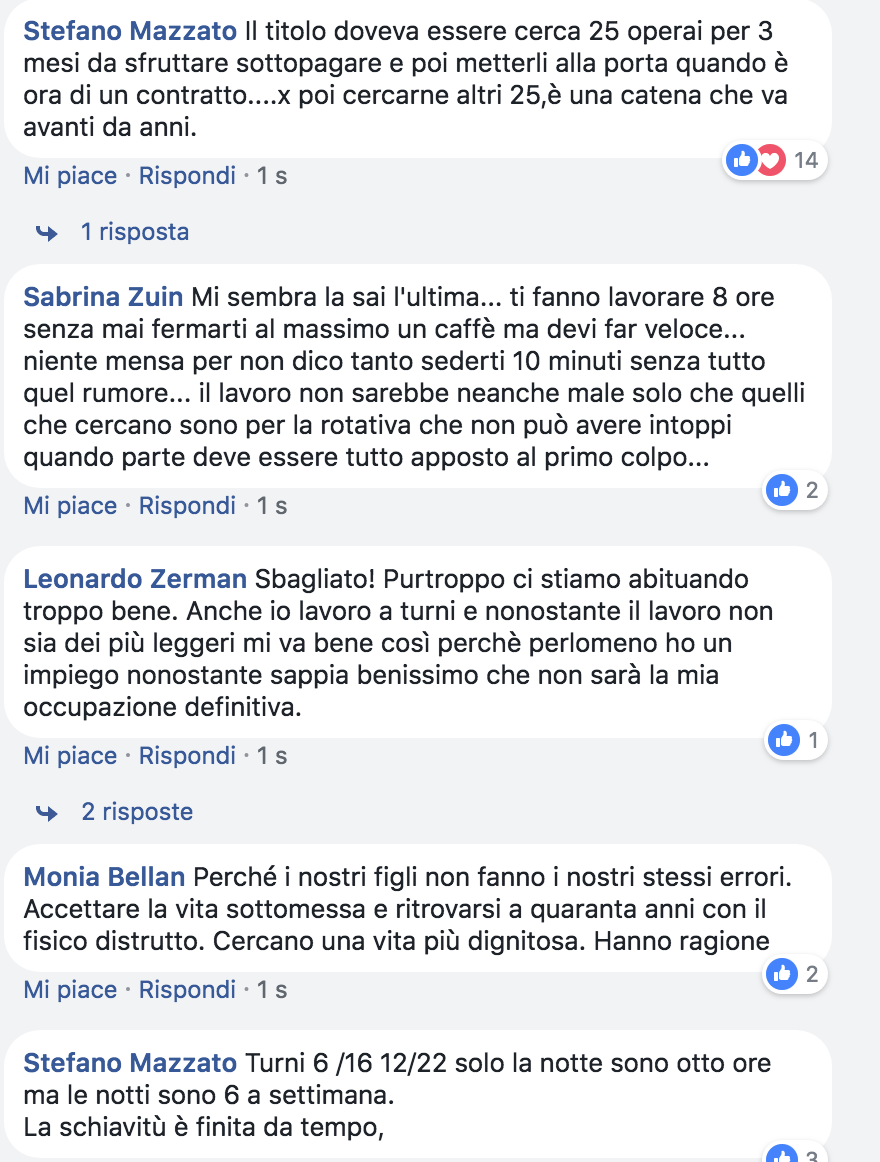Click the "1 s" timestamp on Monia Bellan's comment
The image size is (880, 1162).
tap(272, 990)
